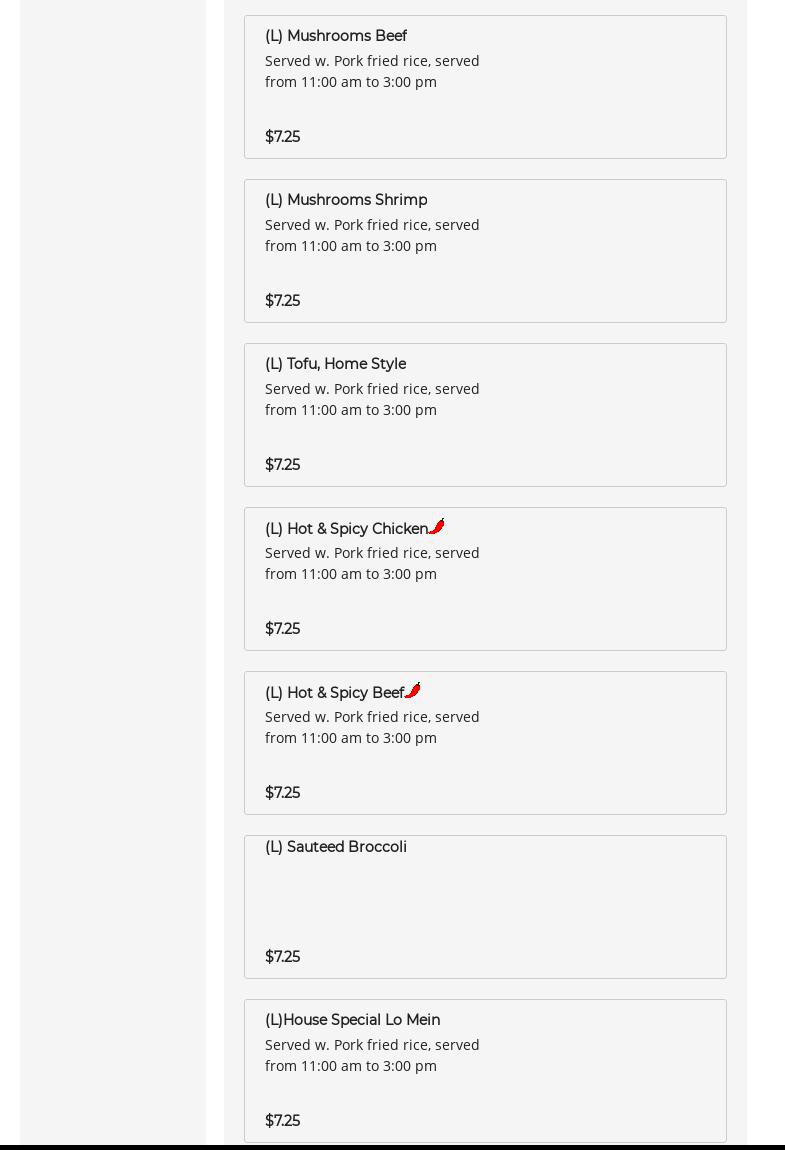The image size is (785, 1150).
Task: Tap the price of Hot & Spicy Beef
Action: pyautogui.click(x=282, y=793)
